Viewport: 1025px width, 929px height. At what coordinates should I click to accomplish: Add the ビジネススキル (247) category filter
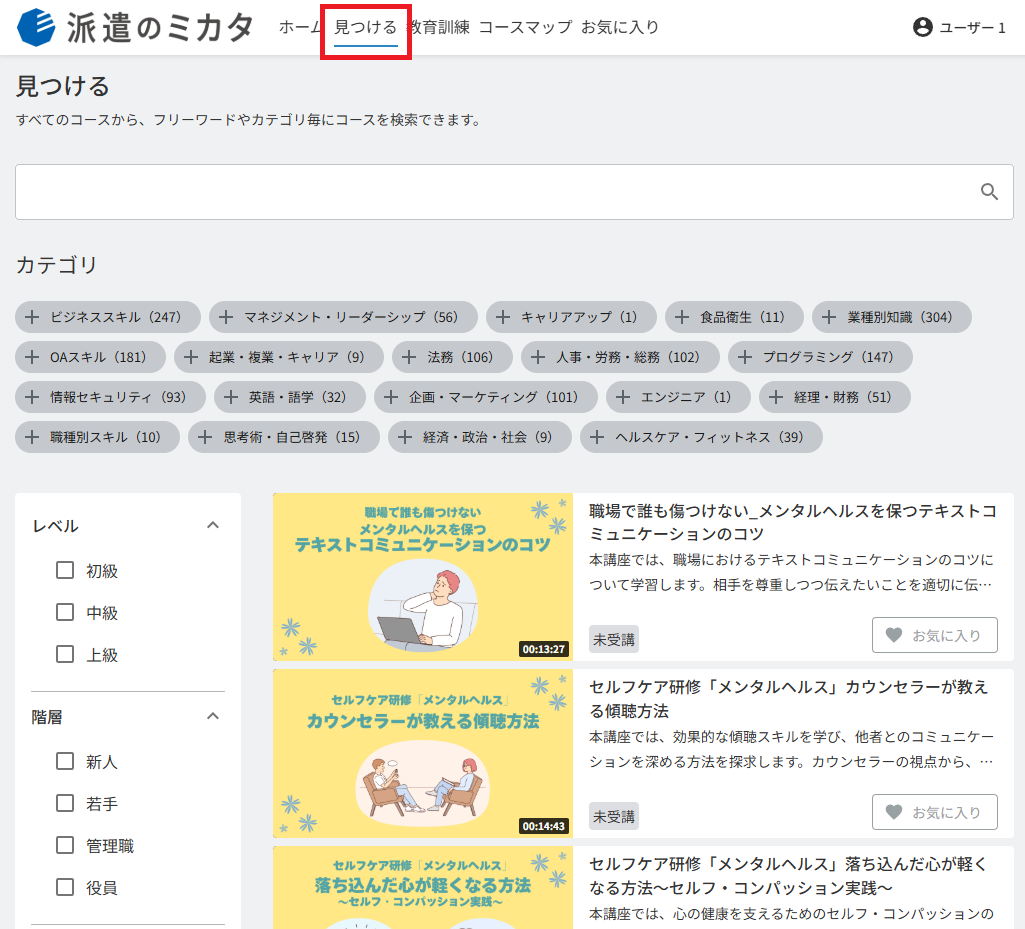tap(108, 317)
